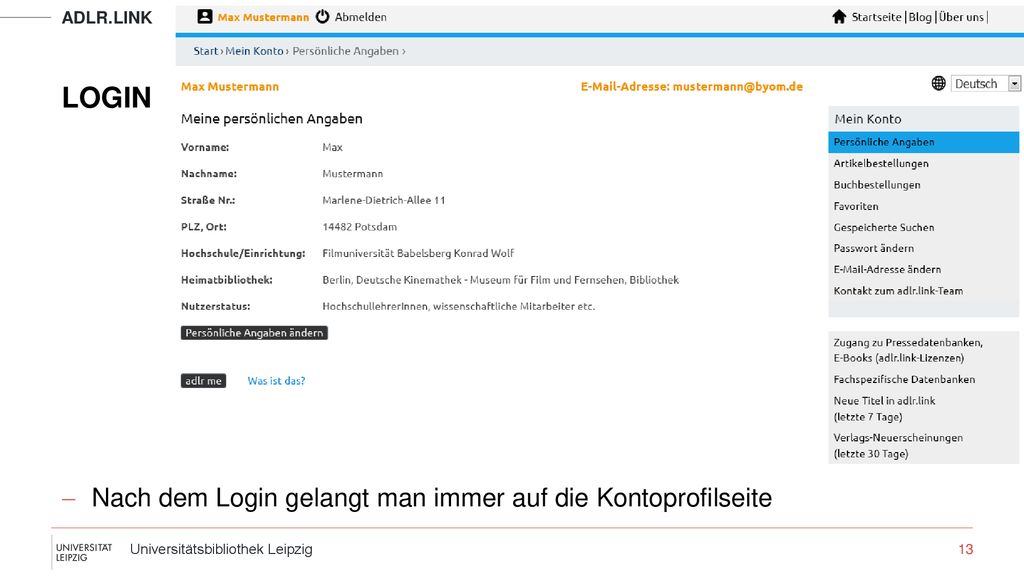
Task: Open Passwort ändern in the sidebar
Action: [874, 248]
